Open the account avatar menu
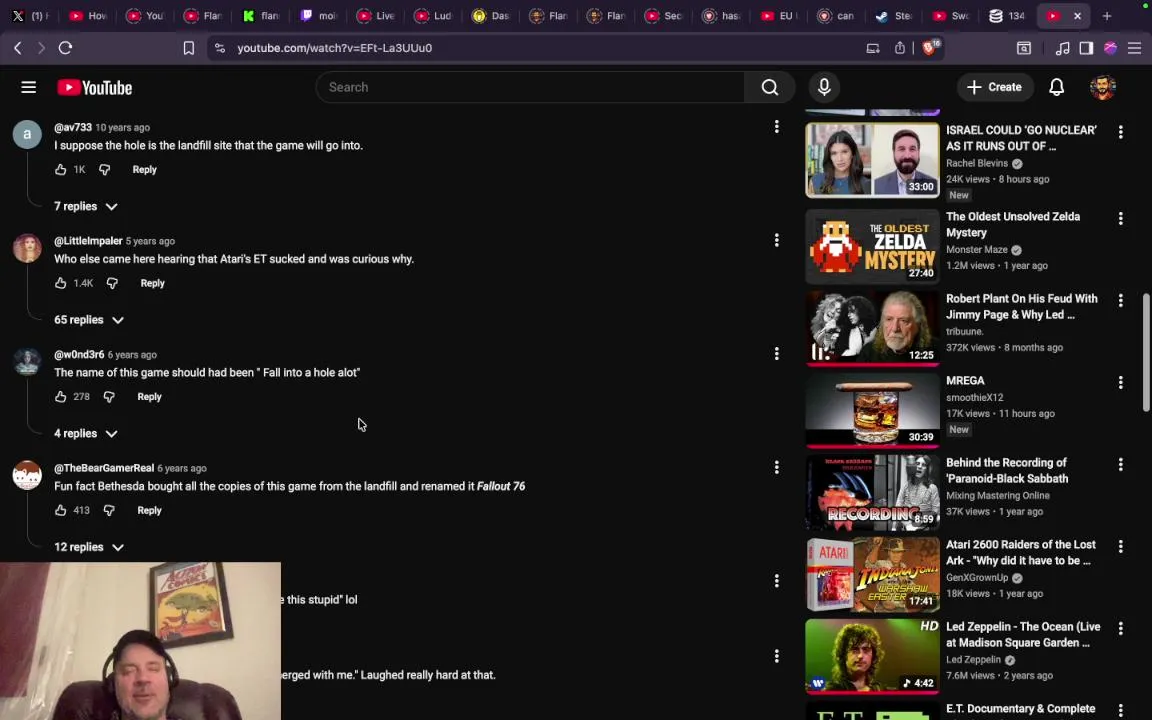The height and width of the screenshot is (720, 1152). [1103, 87]
